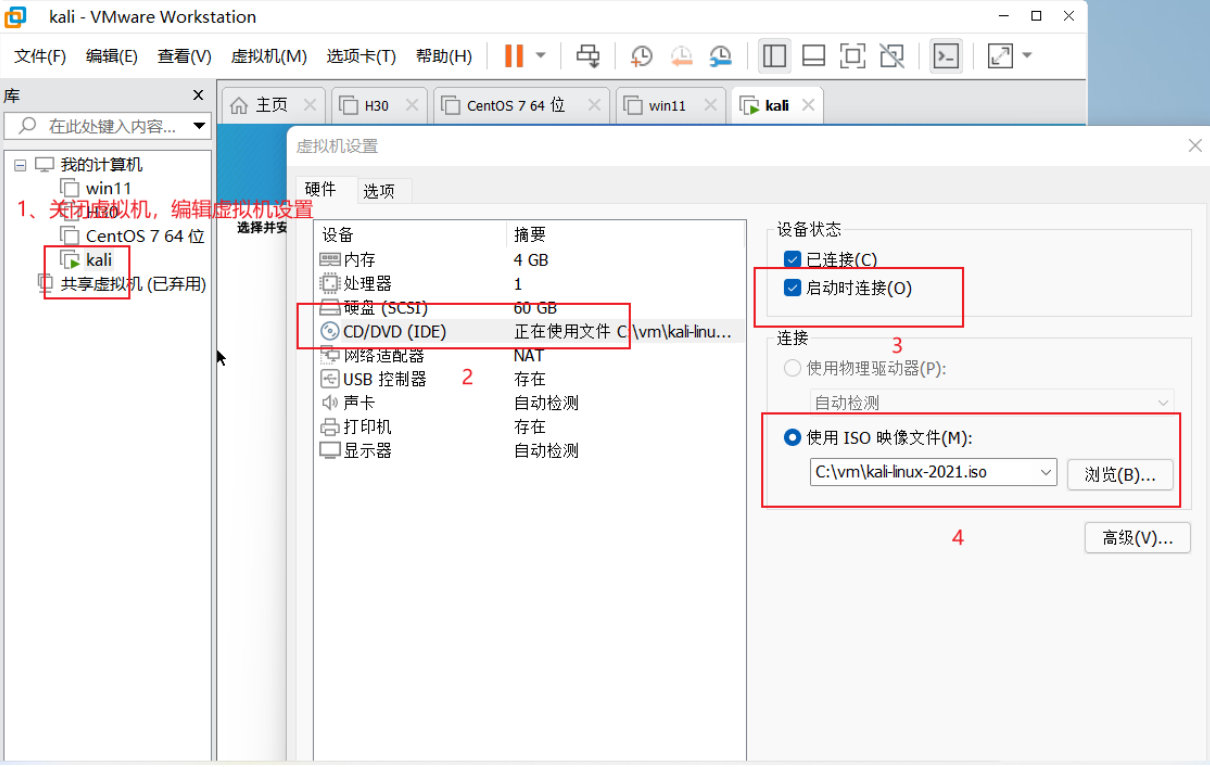Open the console view icon

[945, 56]
